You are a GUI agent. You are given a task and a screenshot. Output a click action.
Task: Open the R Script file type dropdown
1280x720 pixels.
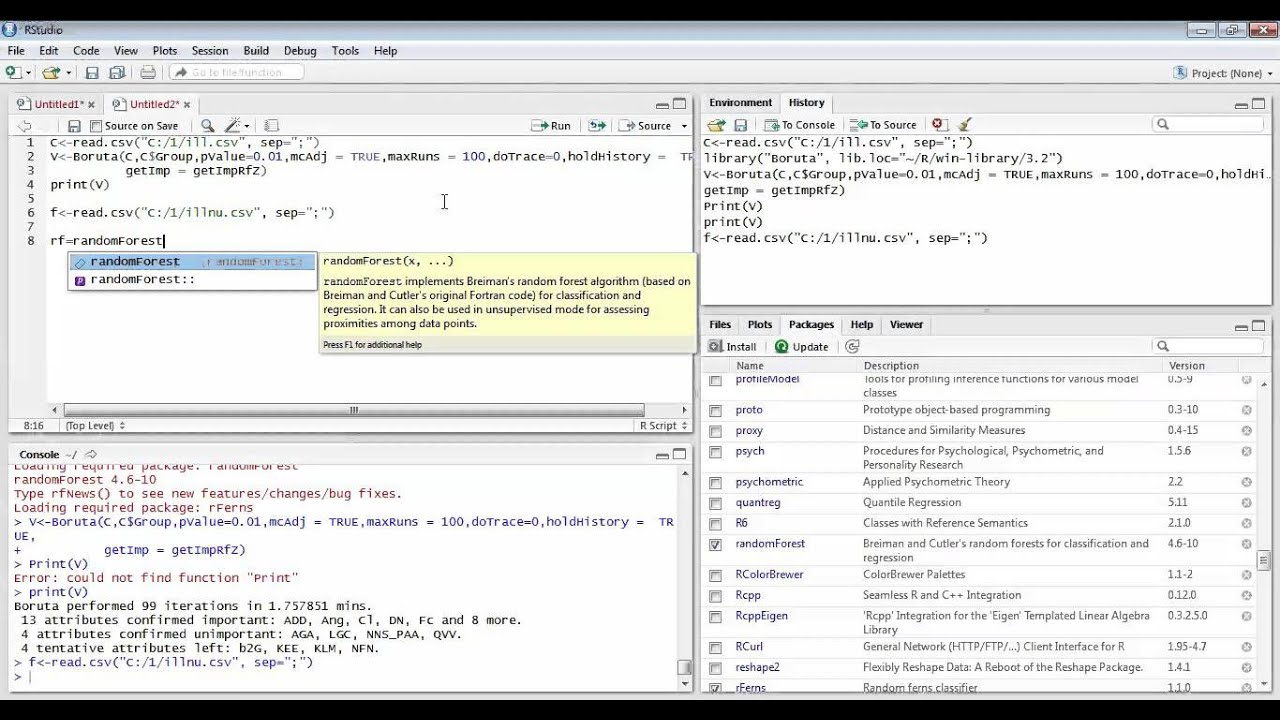pos(663,426)
